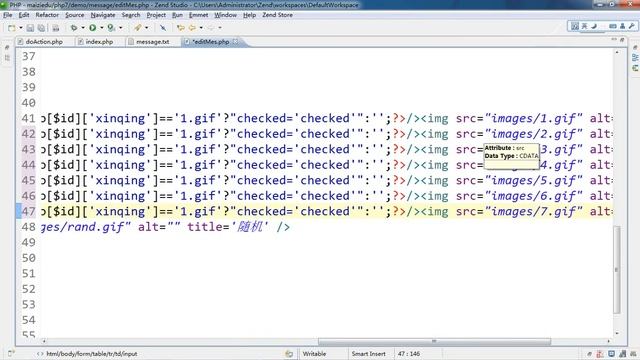Click the wrench perspective icon

pyautogui.click(x=632, y=26)
